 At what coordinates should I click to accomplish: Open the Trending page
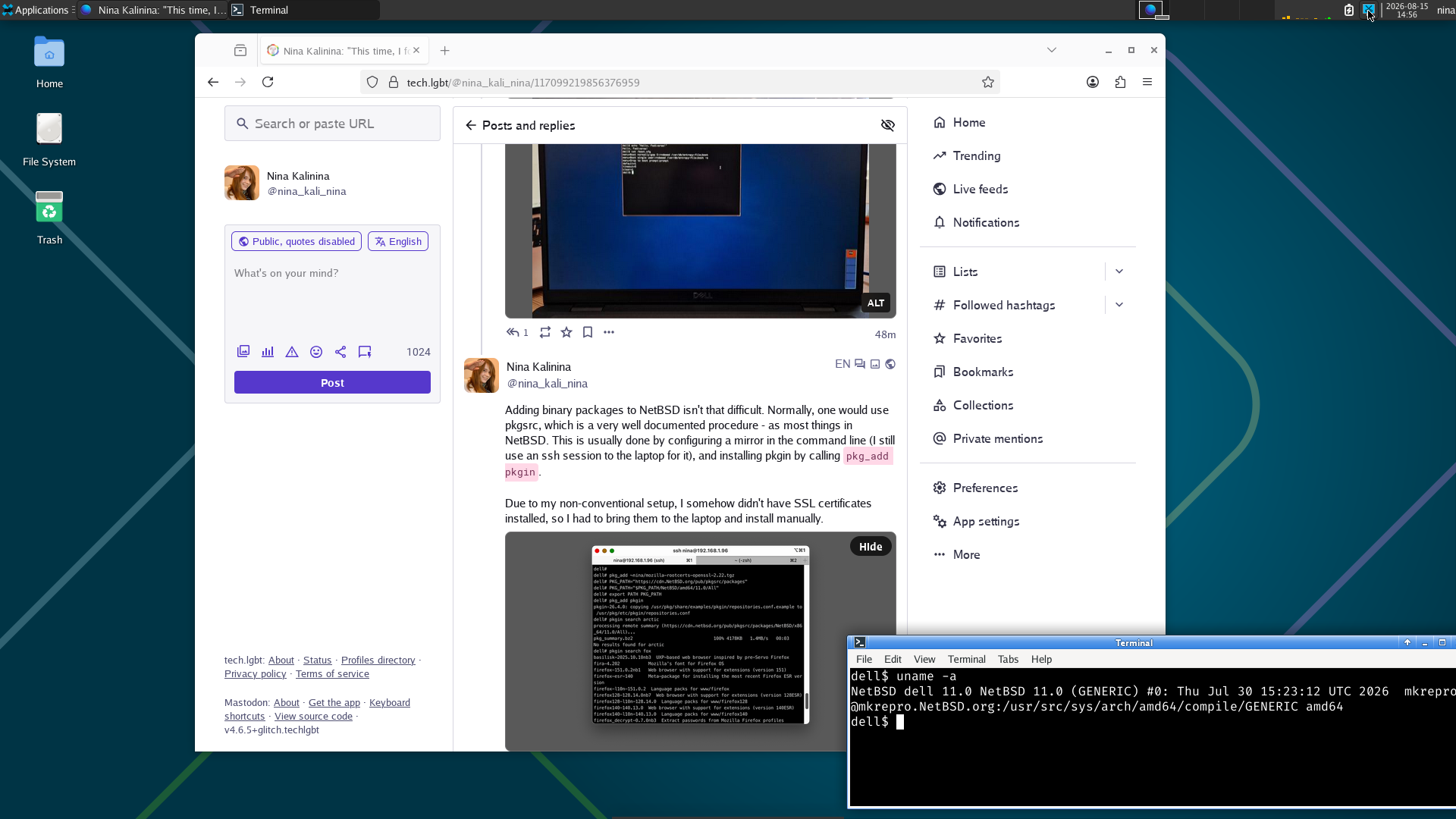tap(977, 155)
